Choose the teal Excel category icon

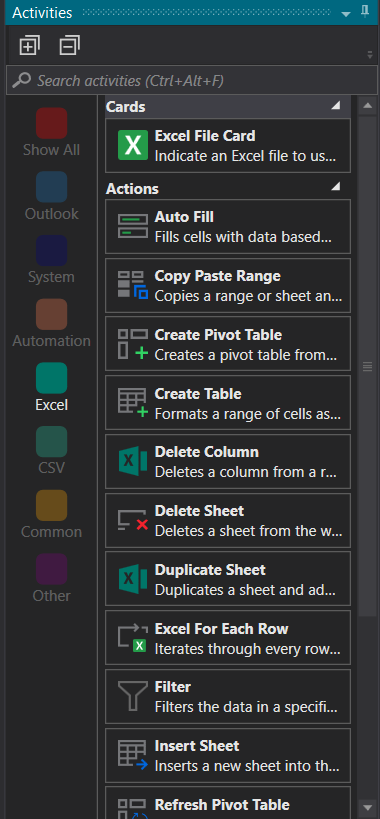(52, 378)
